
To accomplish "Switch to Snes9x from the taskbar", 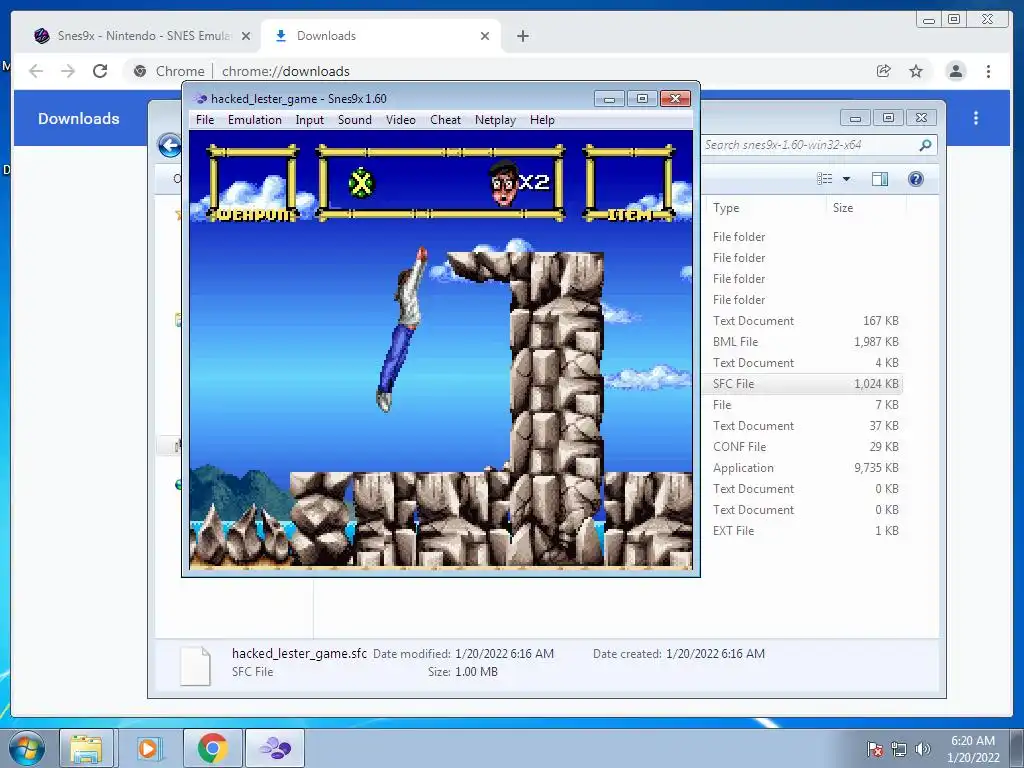I will coord(275,748).
